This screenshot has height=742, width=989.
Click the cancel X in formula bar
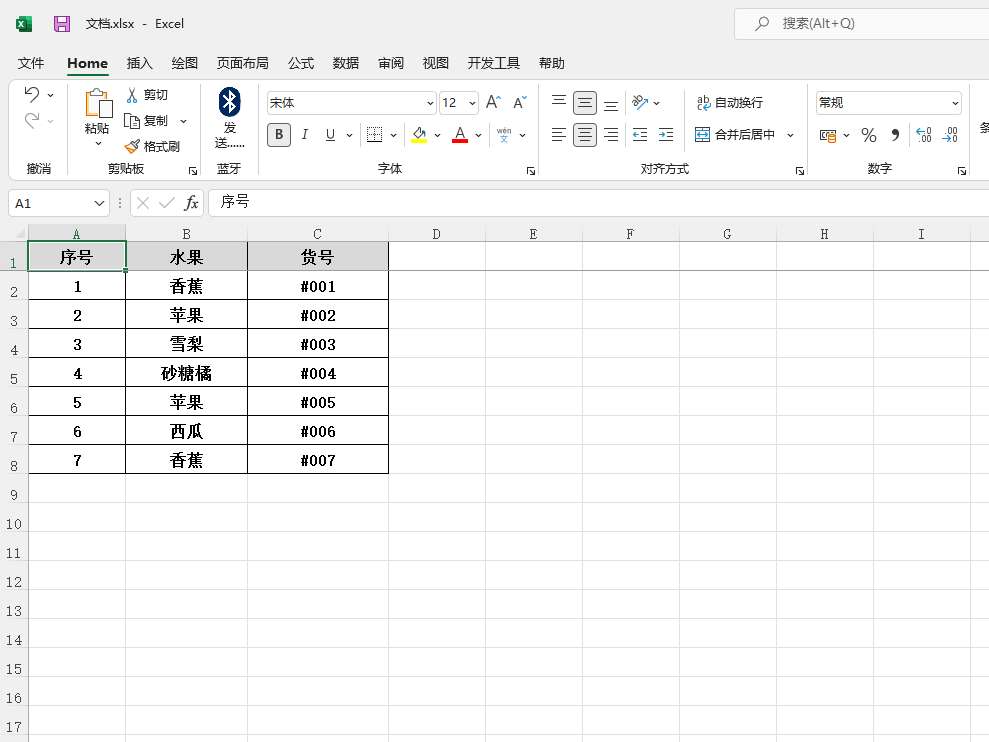[143, 203]
